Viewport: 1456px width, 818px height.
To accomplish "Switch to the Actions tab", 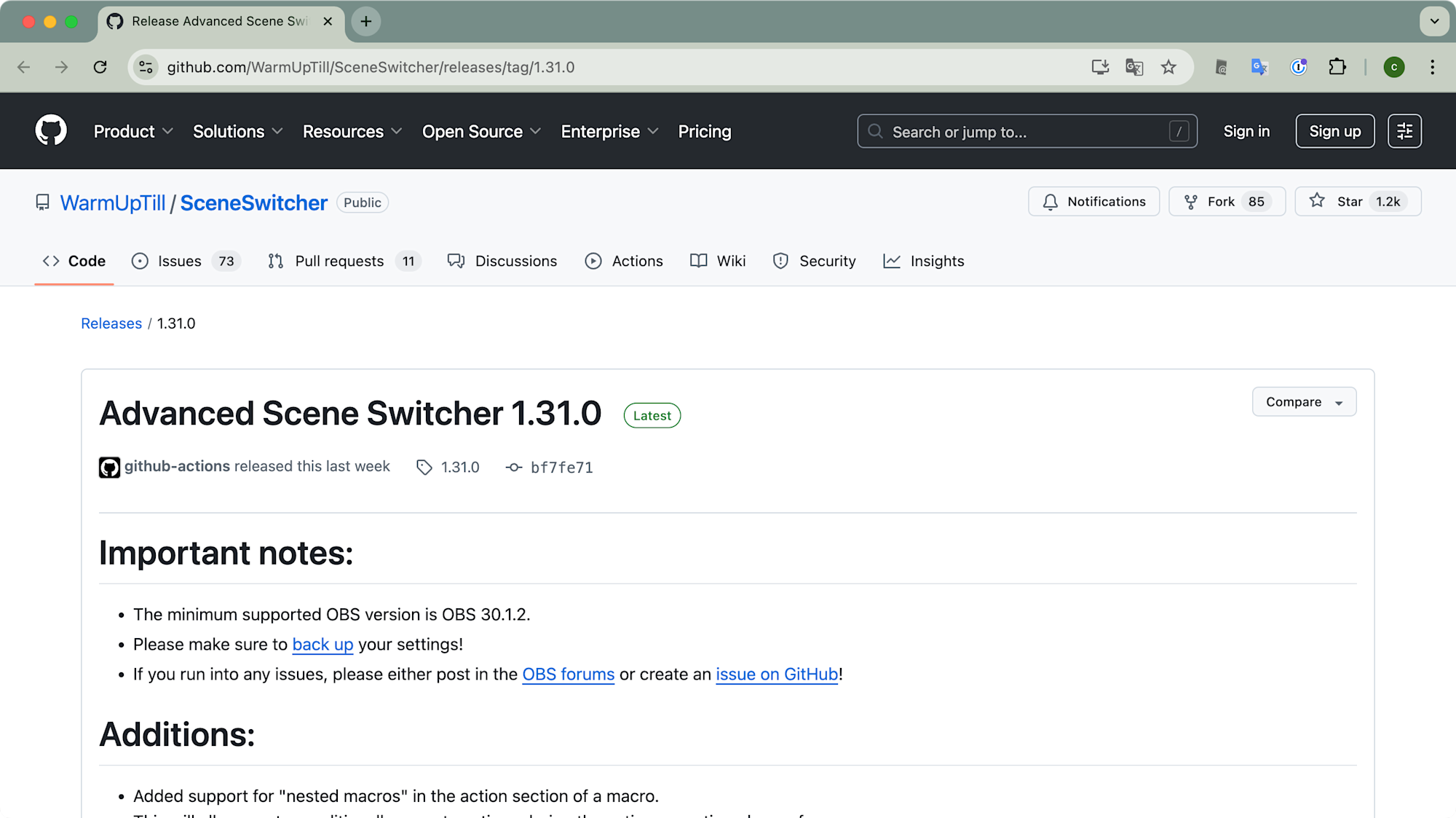I will [624, 261].
